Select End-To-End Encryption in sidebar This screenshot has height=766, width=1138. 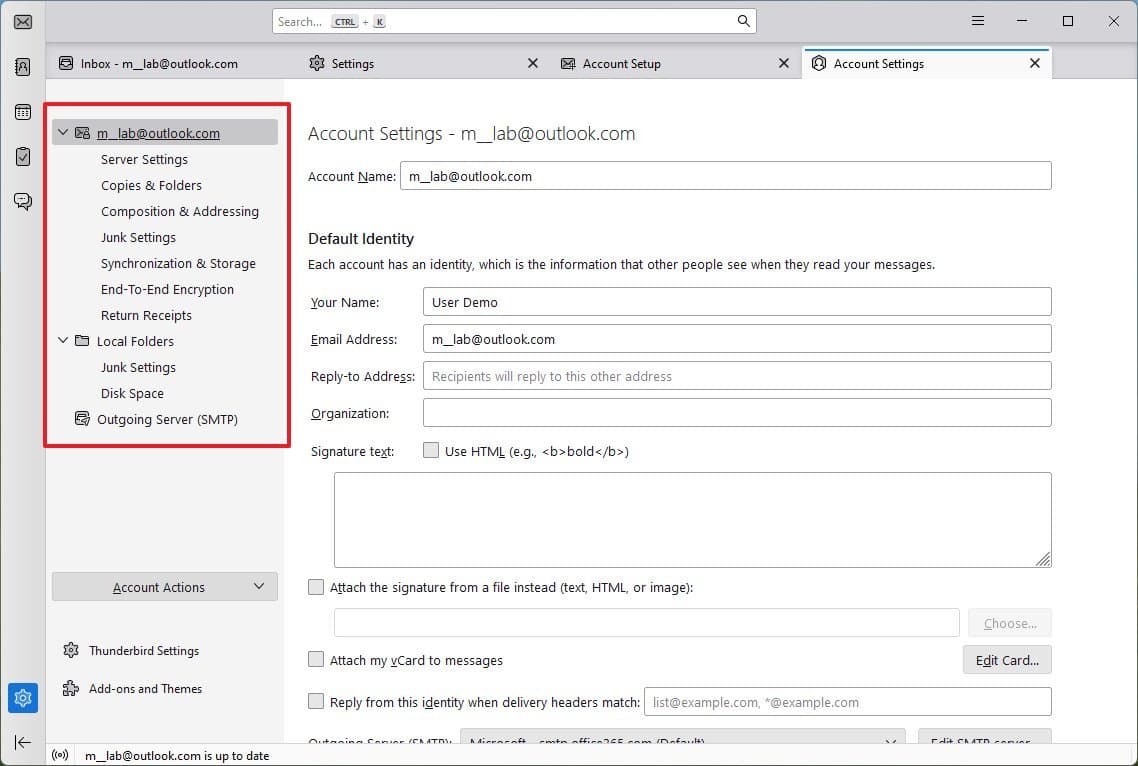pos(167,289)
